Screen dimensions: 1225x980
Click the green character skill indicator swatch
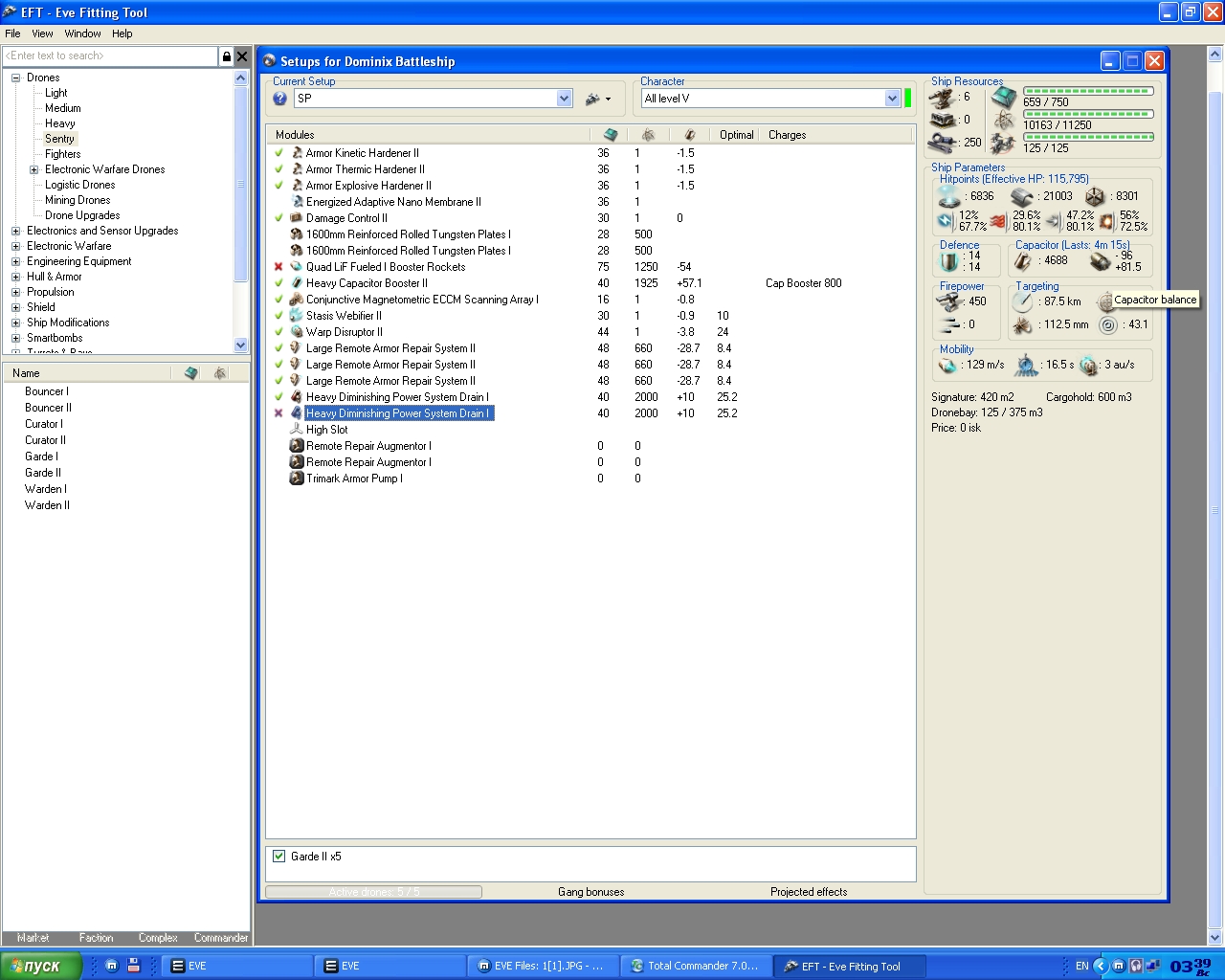click(x=908, y=99)
